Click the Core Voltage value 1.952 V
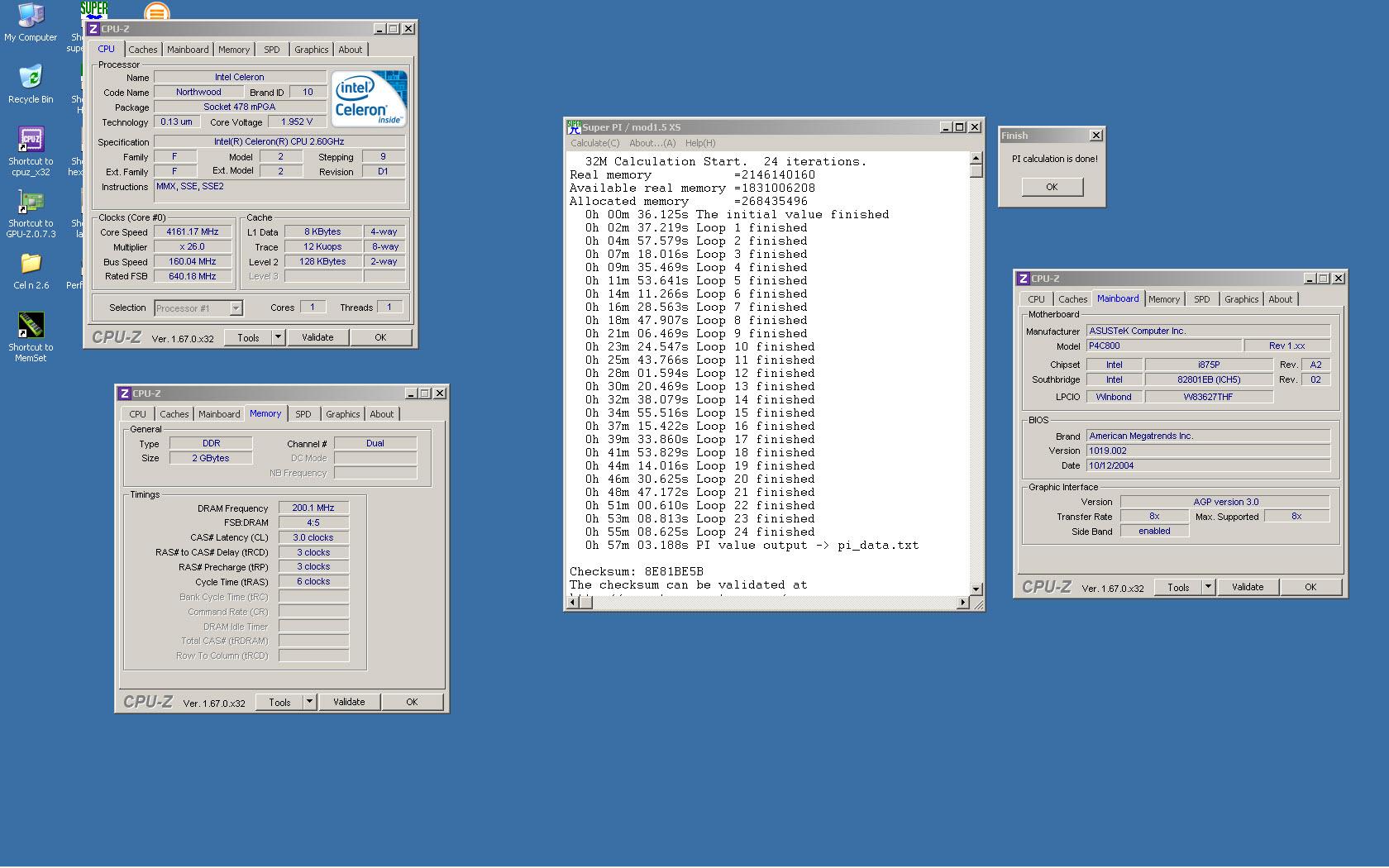Viewport: 1389px width, 868px height. coord(297,122)
